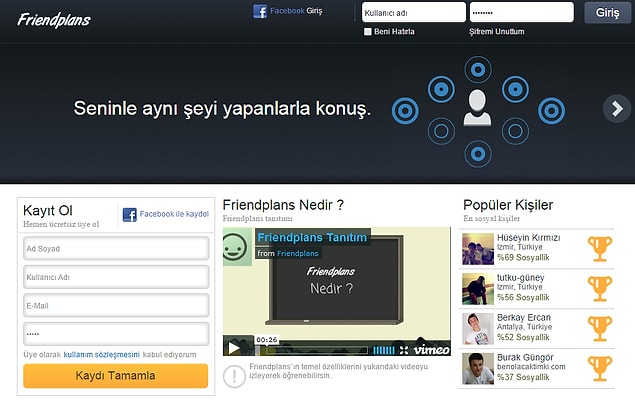Click the %52 Sosyallik text

click(523, 337)
